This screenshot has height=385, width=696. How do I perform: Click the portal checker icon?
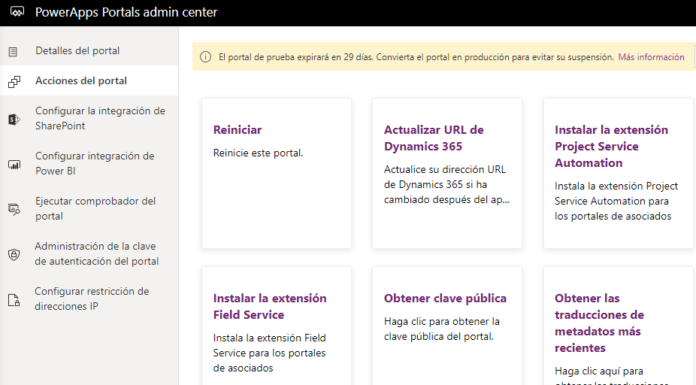click(x=14, y=209)
